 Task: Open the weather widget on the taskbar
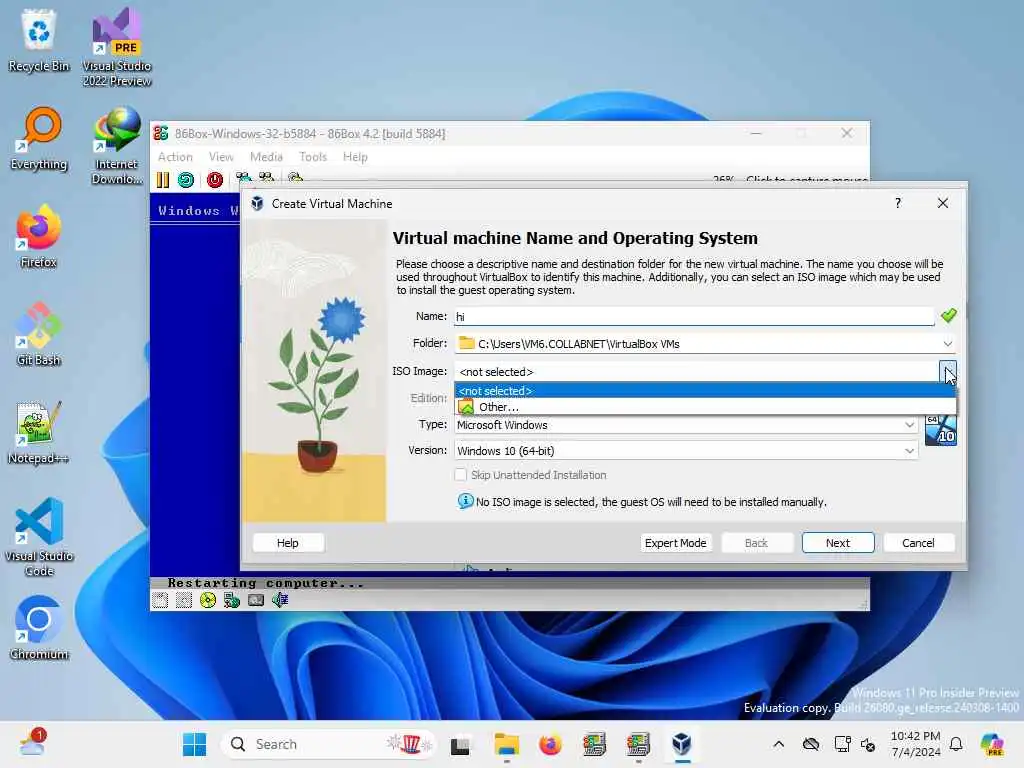click(x=32, y=743)
